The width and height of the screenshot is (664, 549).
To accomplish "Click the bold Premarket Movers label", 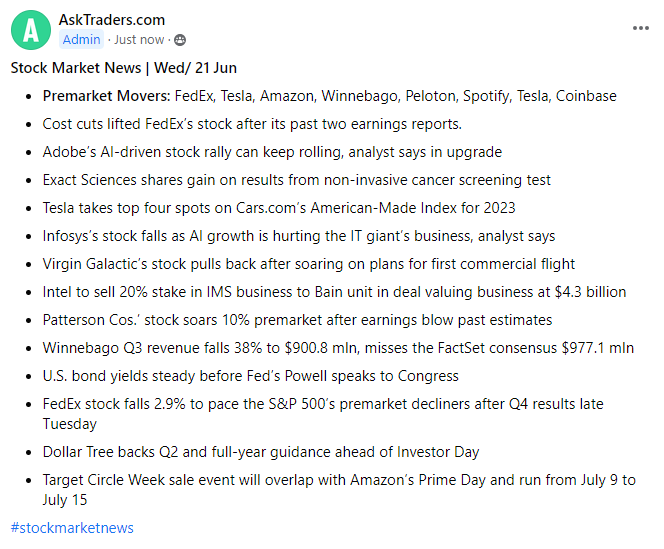I will click(106, 96).
